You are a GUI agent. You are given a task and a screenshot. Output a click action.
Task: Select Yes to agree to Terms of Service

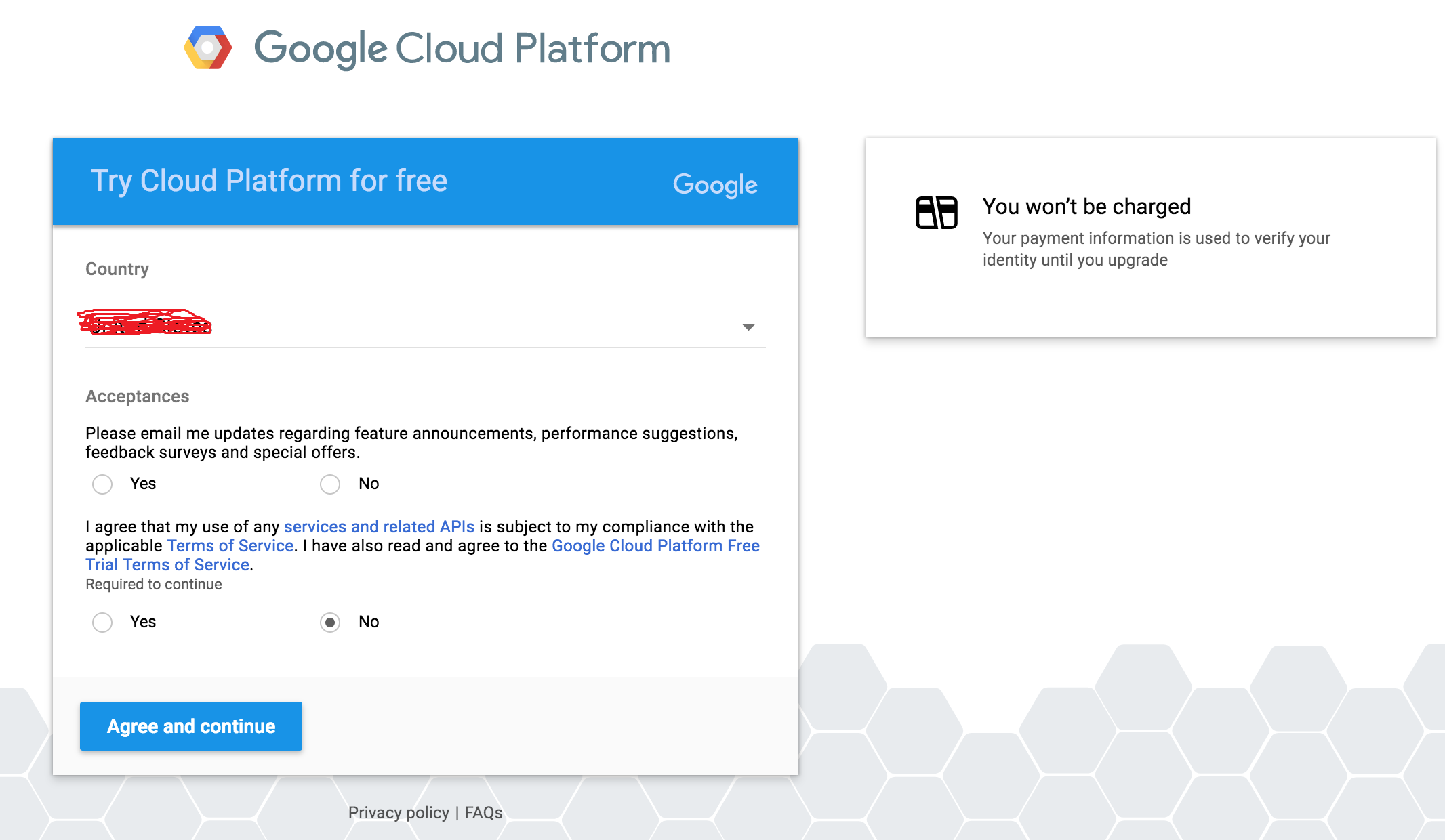102,623
